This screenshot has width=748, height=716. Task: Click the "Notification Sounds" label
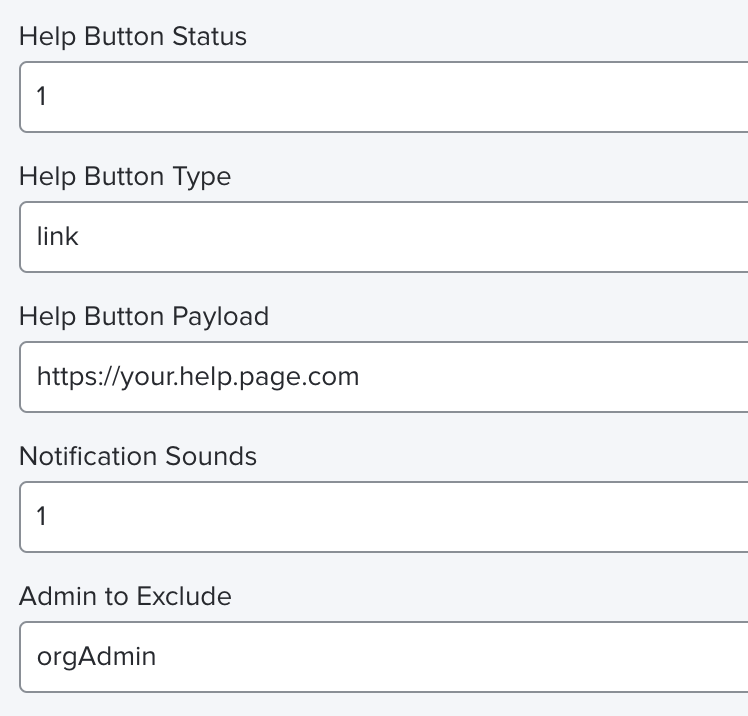click(x=138, y=457)
